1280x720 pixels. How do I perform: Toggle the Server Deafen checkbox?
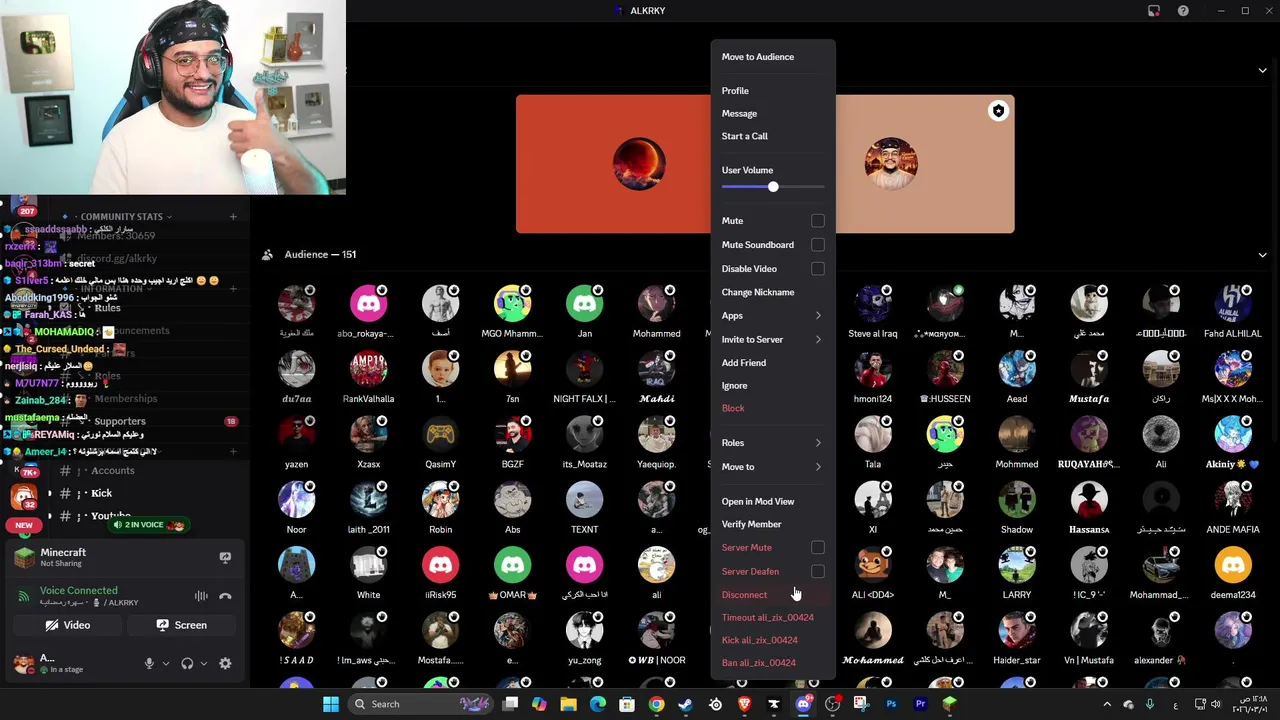point(818,572)
